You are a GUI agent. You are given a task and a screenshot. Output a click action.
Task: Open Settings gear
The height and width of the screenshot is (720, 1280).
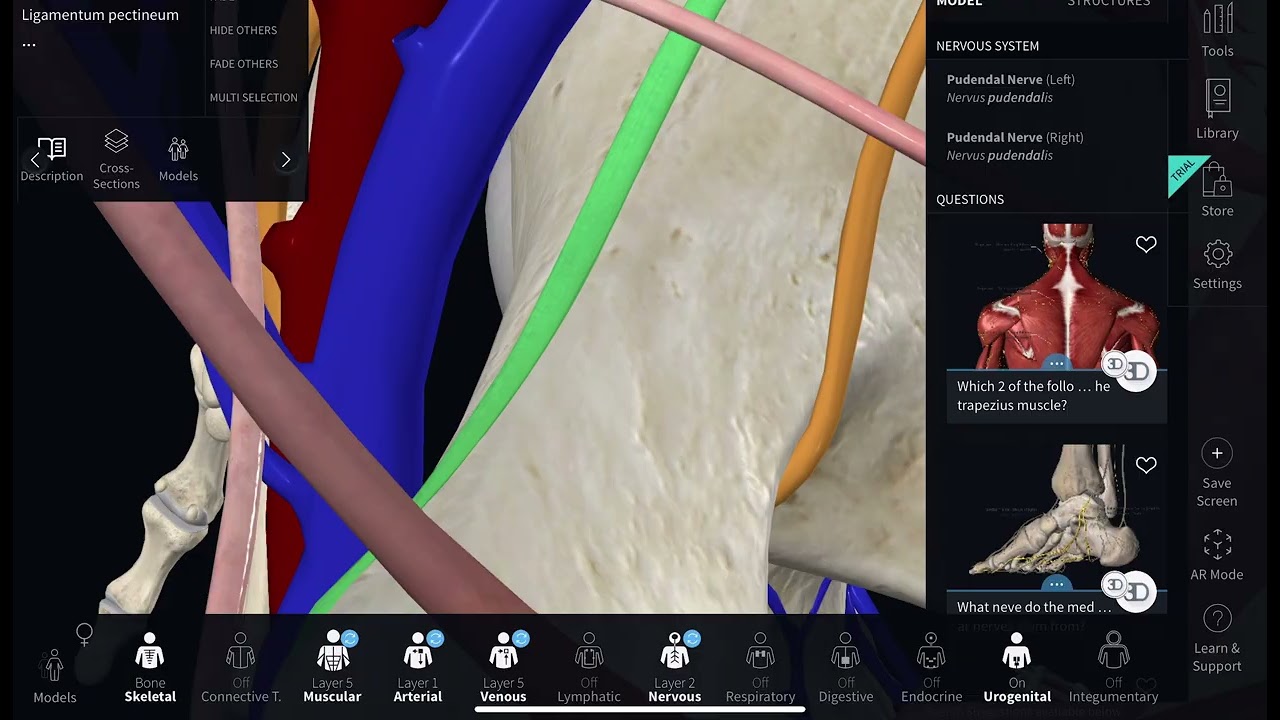tap(1217, 265)
